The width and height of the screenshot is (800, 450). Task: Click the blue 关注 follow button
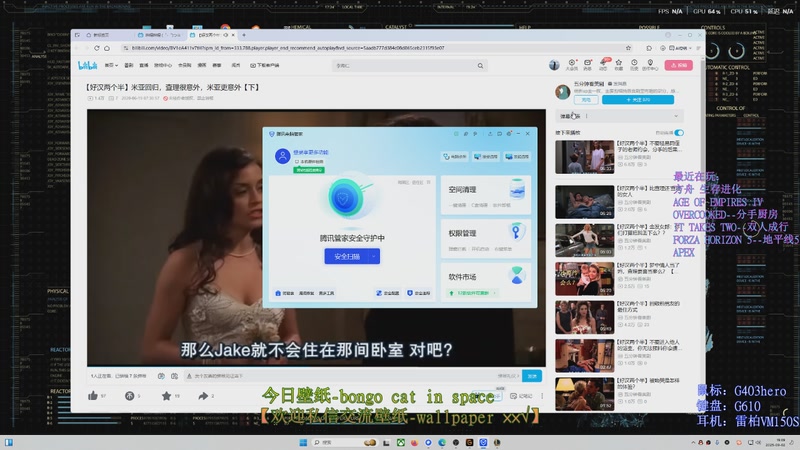coord(638,99)
